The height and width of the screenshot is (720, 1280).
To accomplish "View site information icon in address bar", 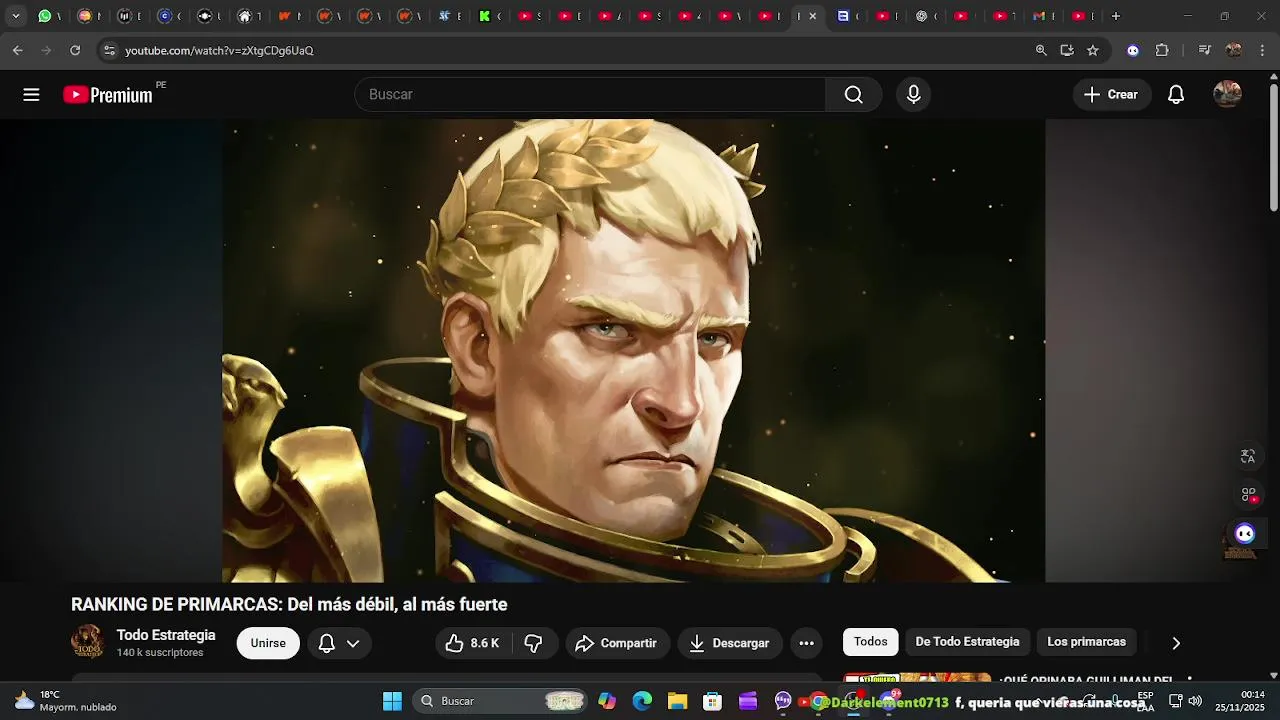I will 110,50.
